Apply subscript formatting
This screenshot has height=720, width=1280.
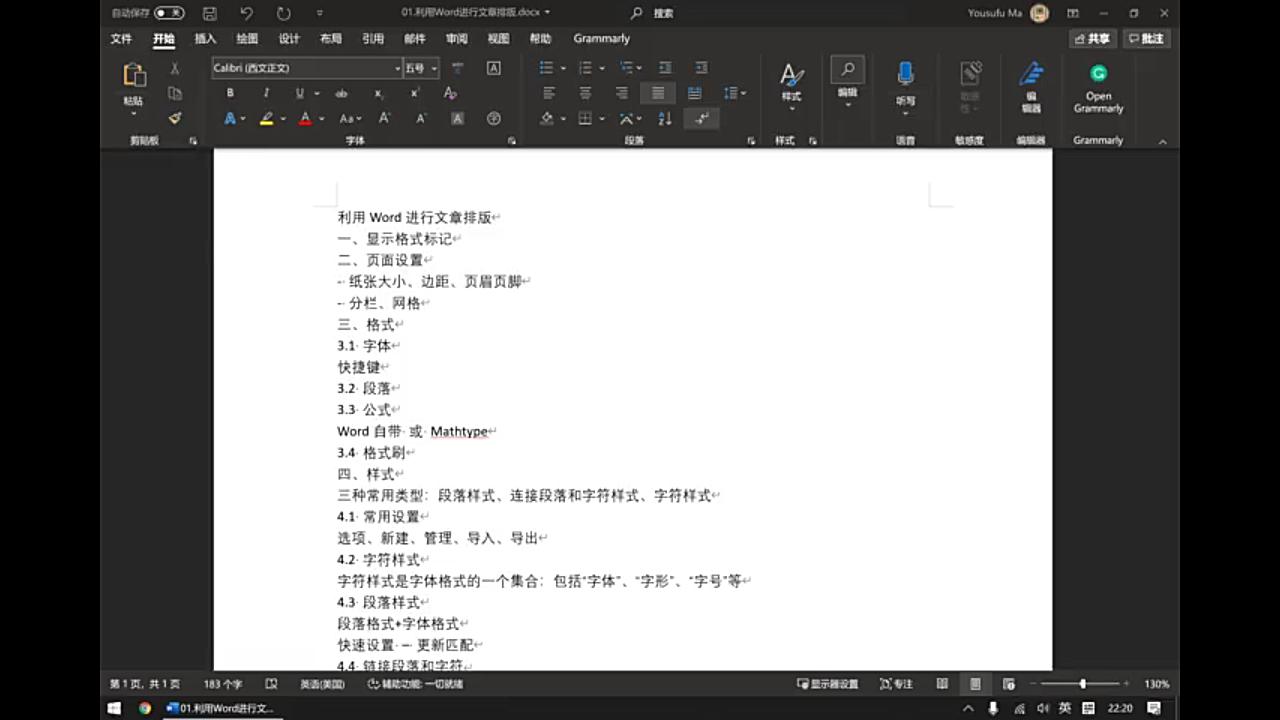point(378,93)
